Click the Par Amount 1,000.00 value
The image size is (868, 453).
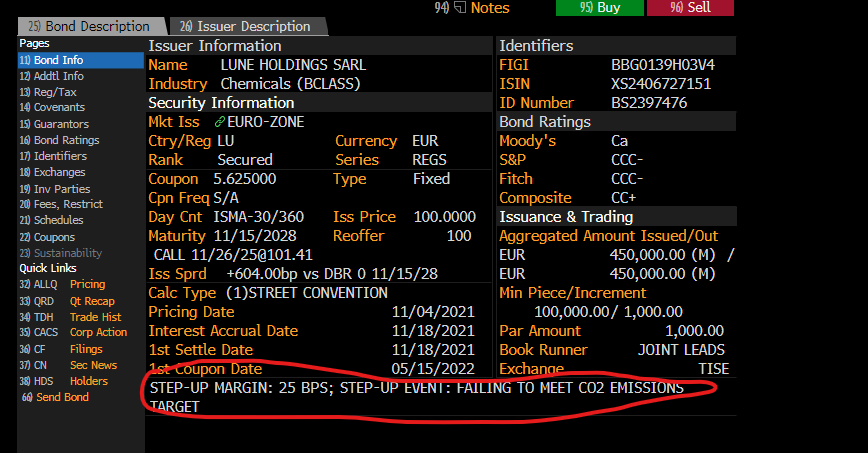tap(694, 331)
